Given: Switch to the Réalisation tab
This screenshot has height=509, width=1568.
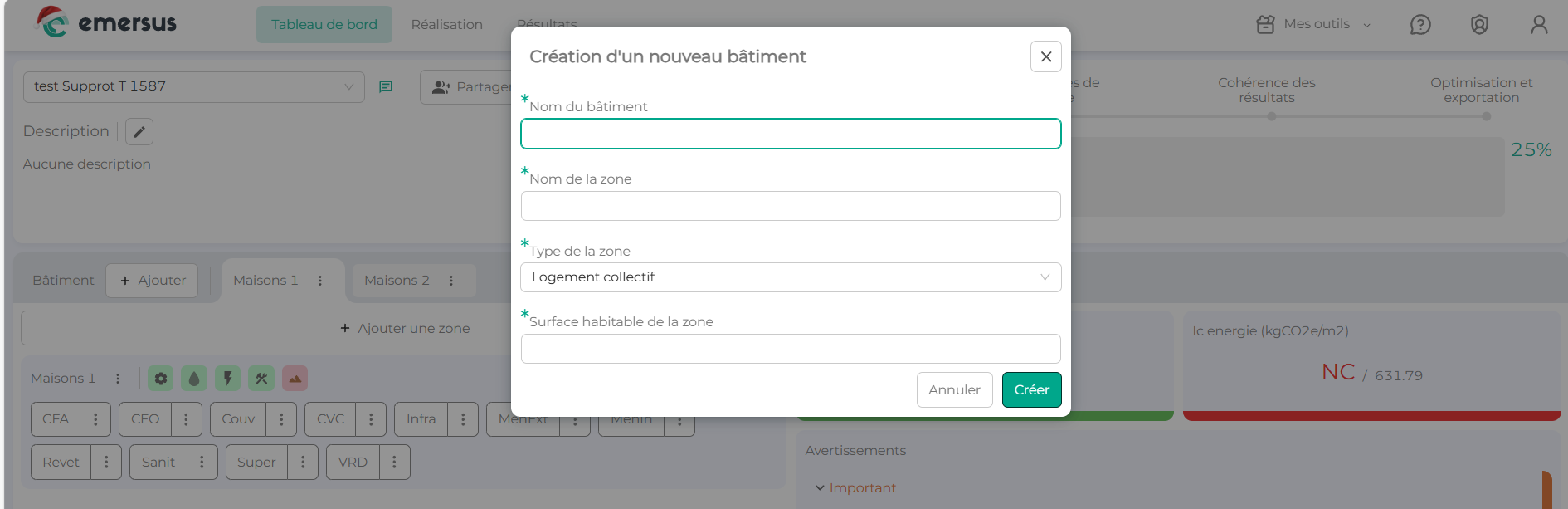Looking at the screenshot, I should 446,25.
